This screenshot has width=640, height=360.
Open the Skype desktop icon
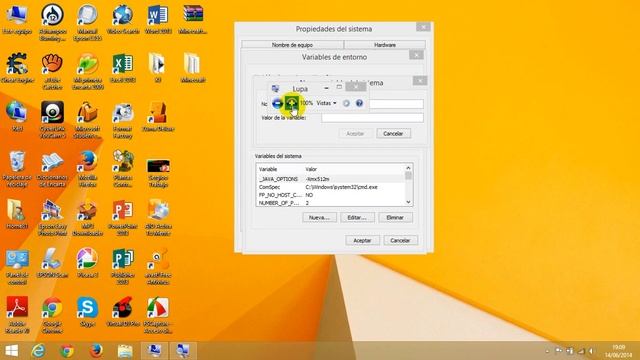click(x=88, y=313)
